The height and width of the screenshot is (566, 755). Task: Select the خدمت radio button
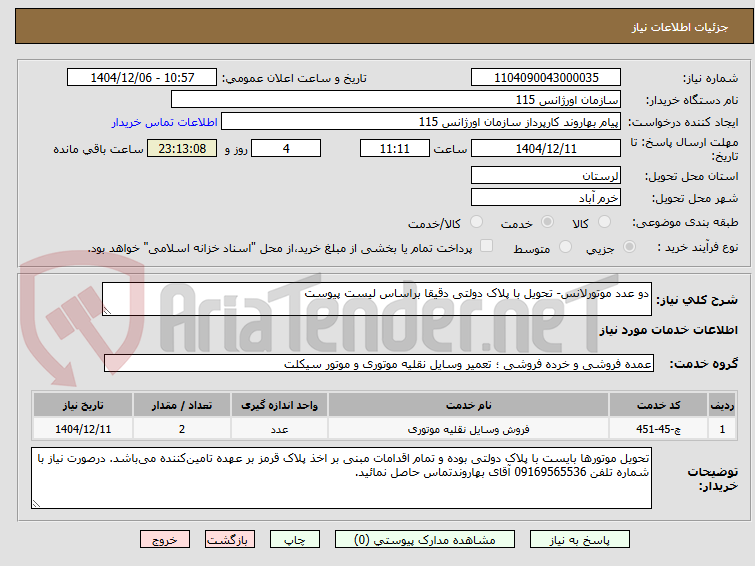(547, 222)
